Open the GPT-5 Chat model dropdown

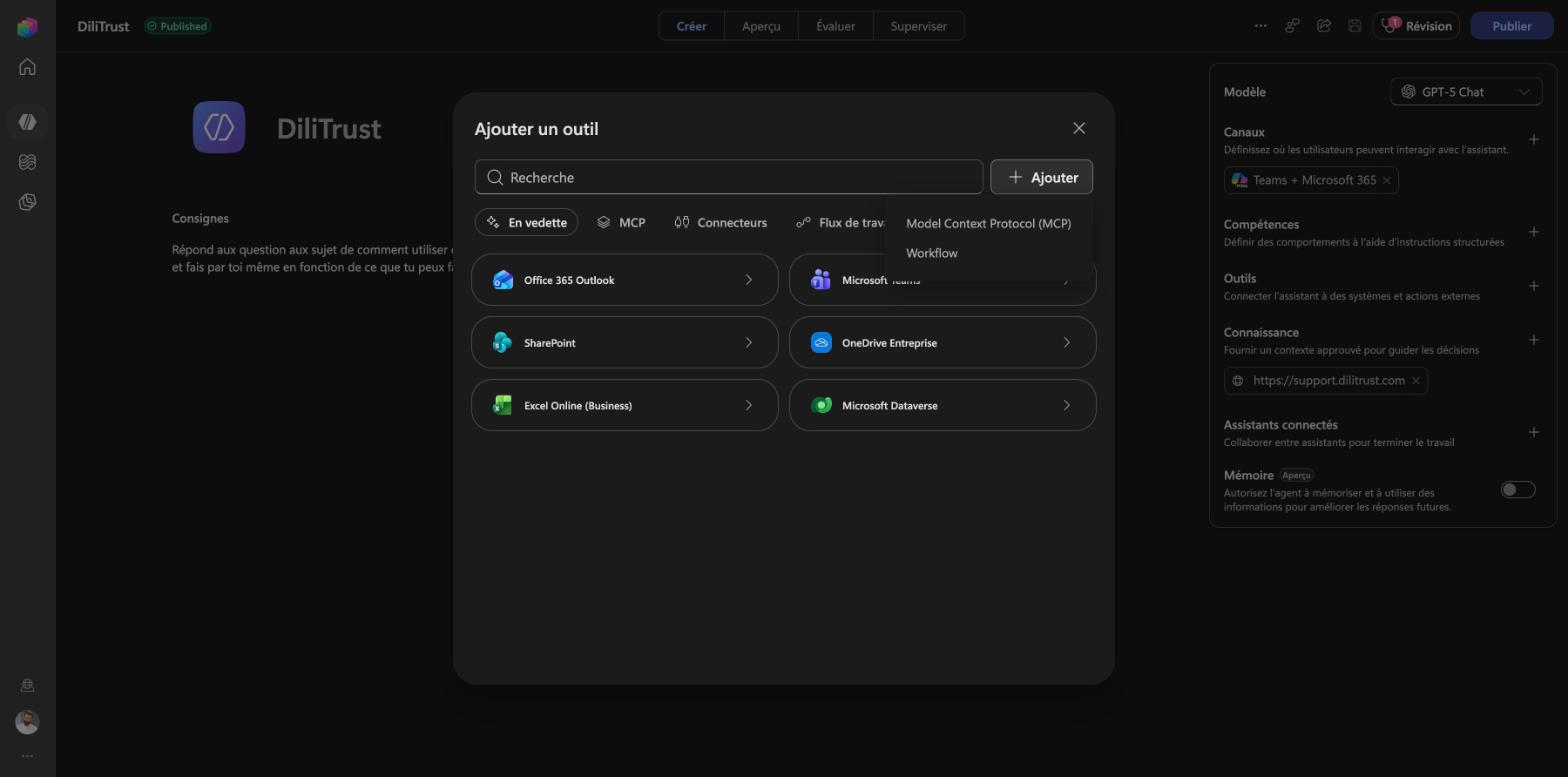(1466, 92)
